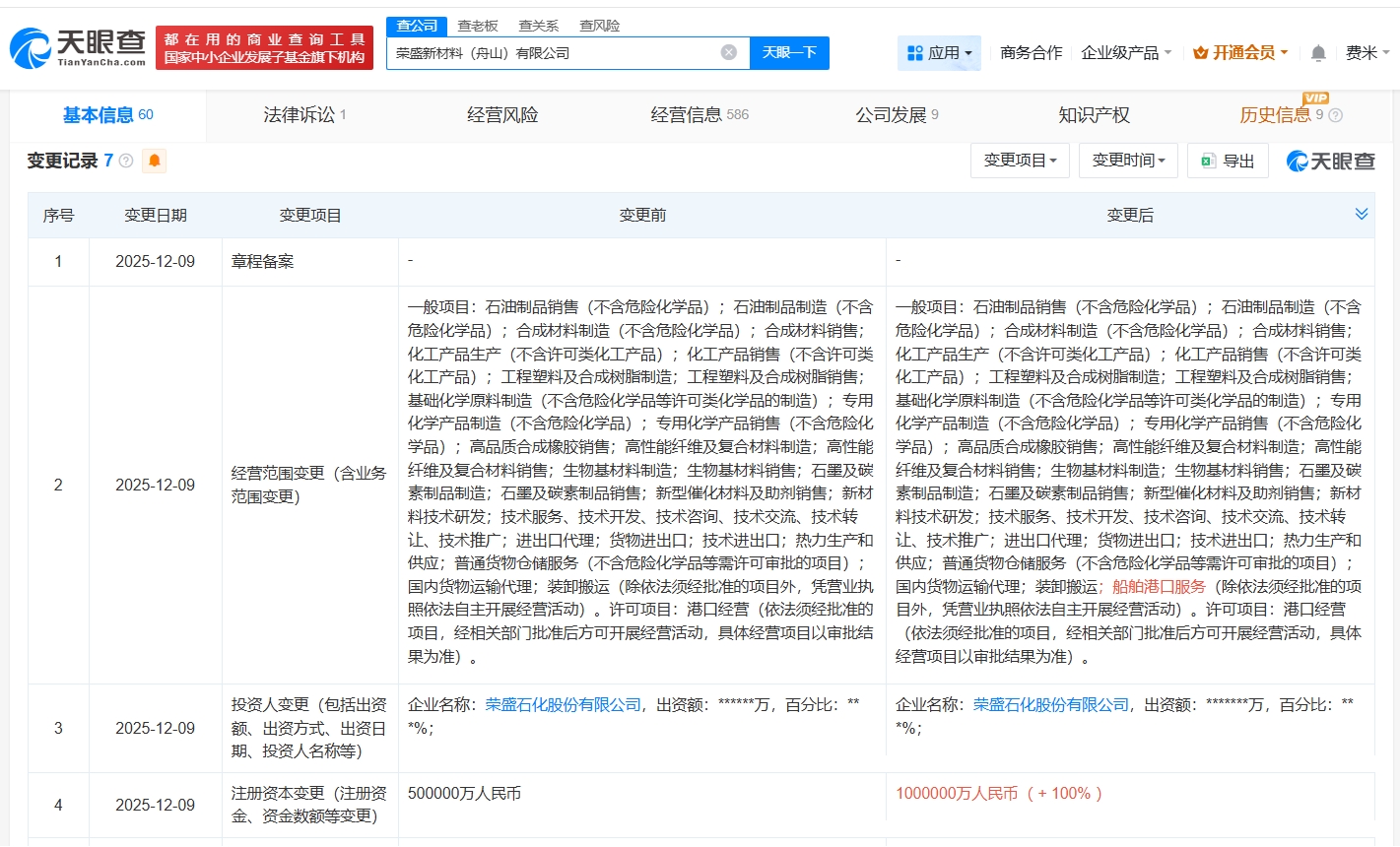1400x847 pixels.
Task: Click the 导出 export button
Action: (1228, 161)
